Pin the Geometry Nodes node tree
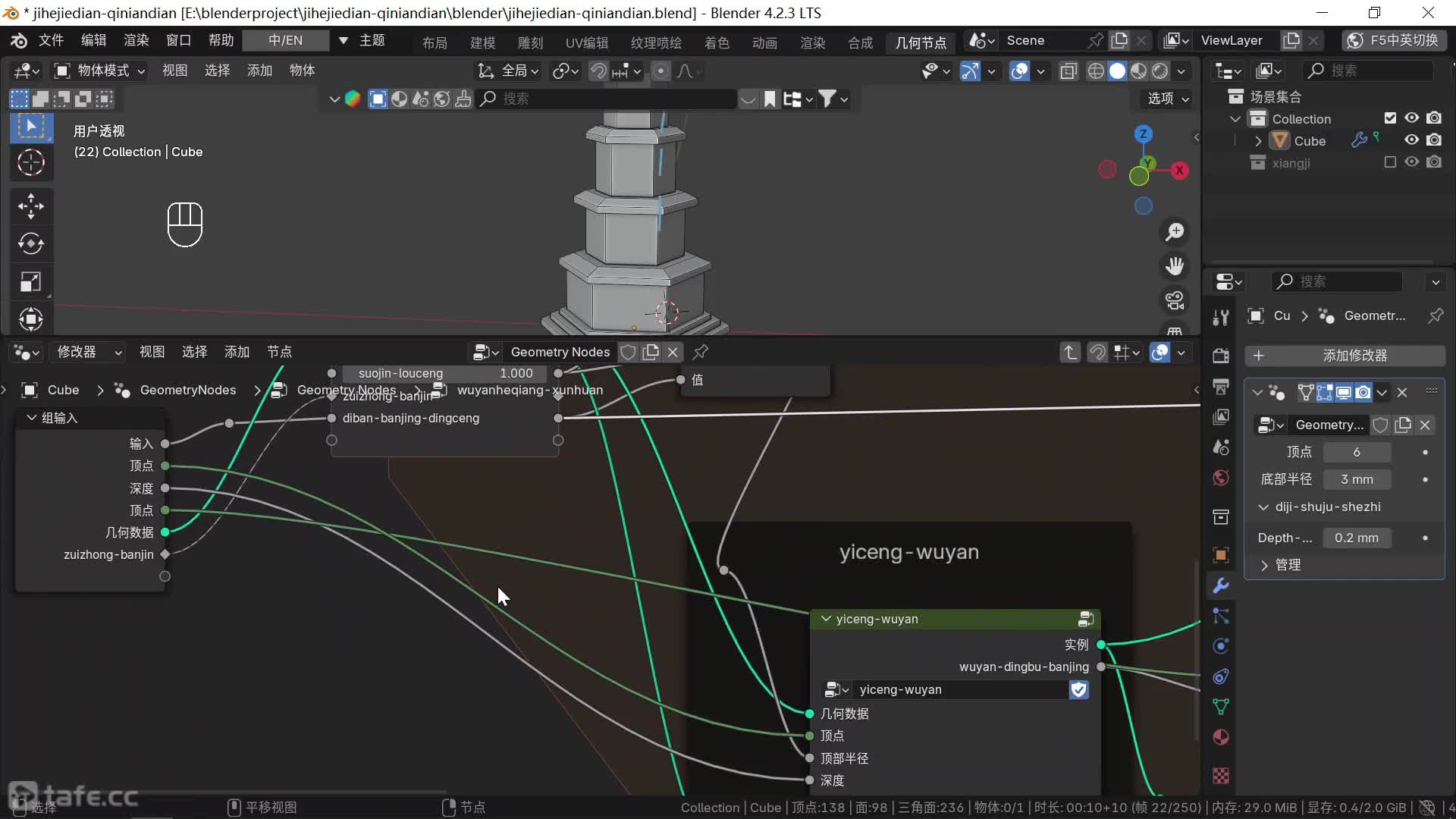 click(701, 352)
